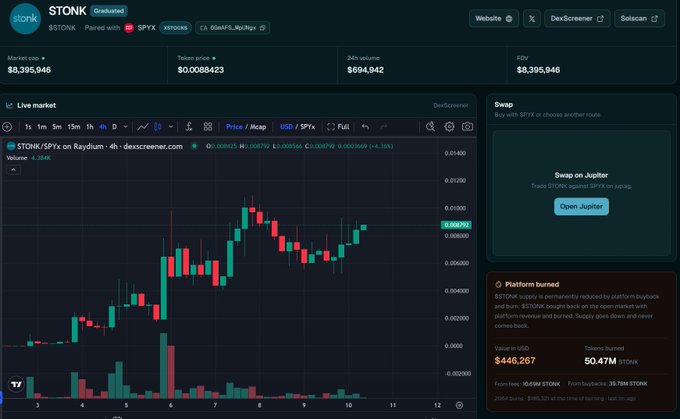
Task: Expand the timeframe dropdown arrow
Action: tap(125, 127)
